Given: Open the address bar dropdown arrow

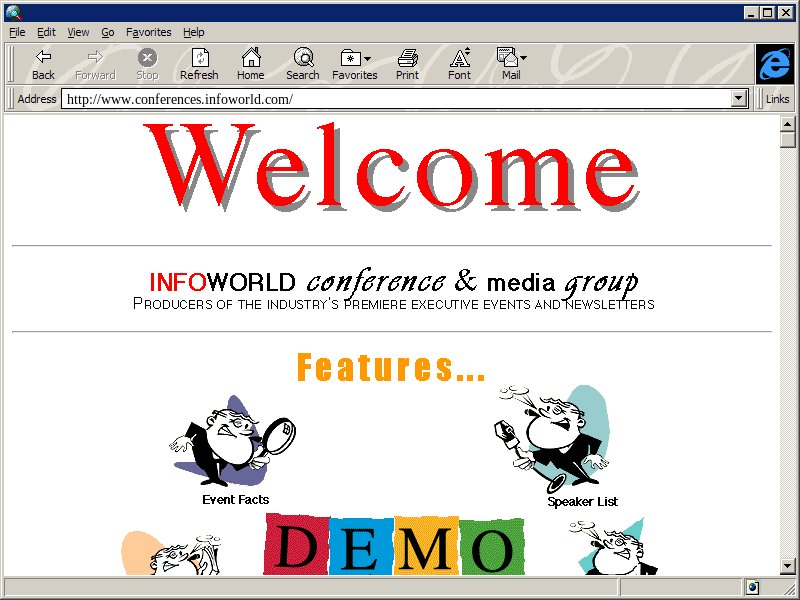Looking at the screenshot, I should tap(740, 99).
